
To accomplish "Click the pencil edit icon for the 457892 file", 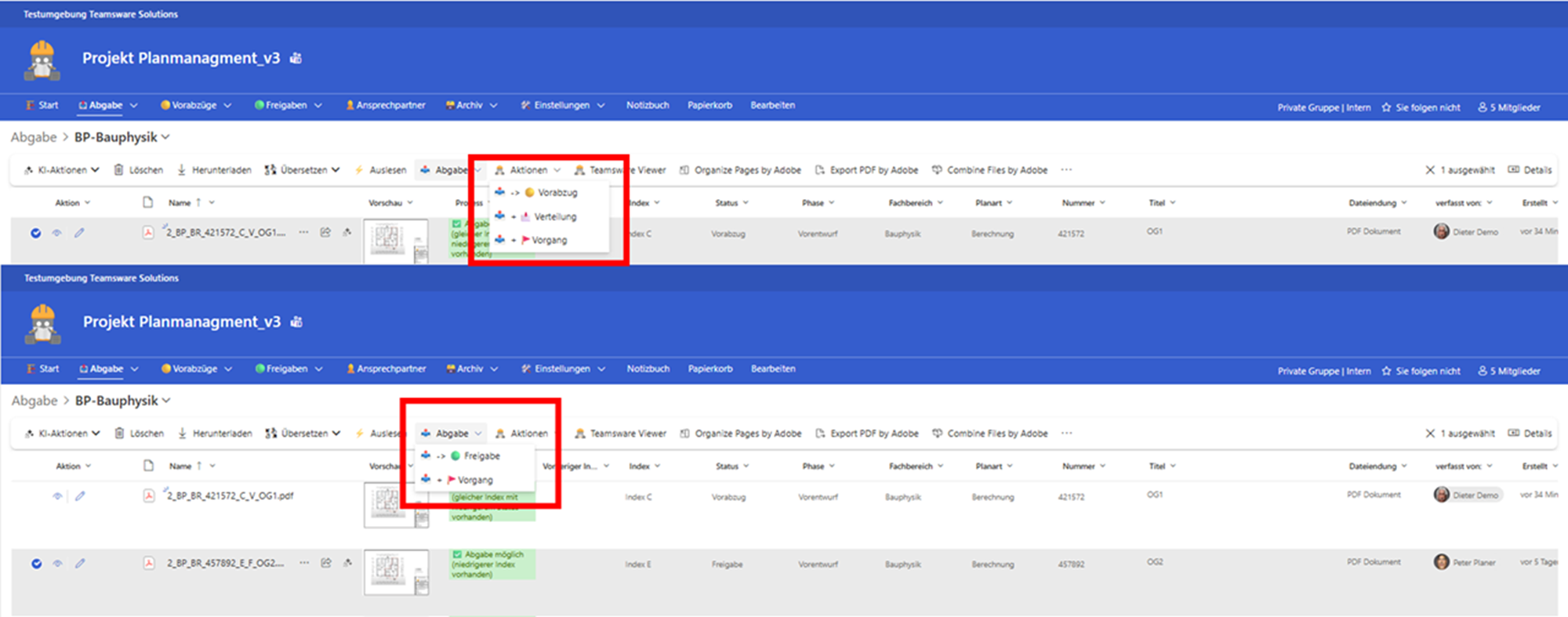I will pos(80,563).
